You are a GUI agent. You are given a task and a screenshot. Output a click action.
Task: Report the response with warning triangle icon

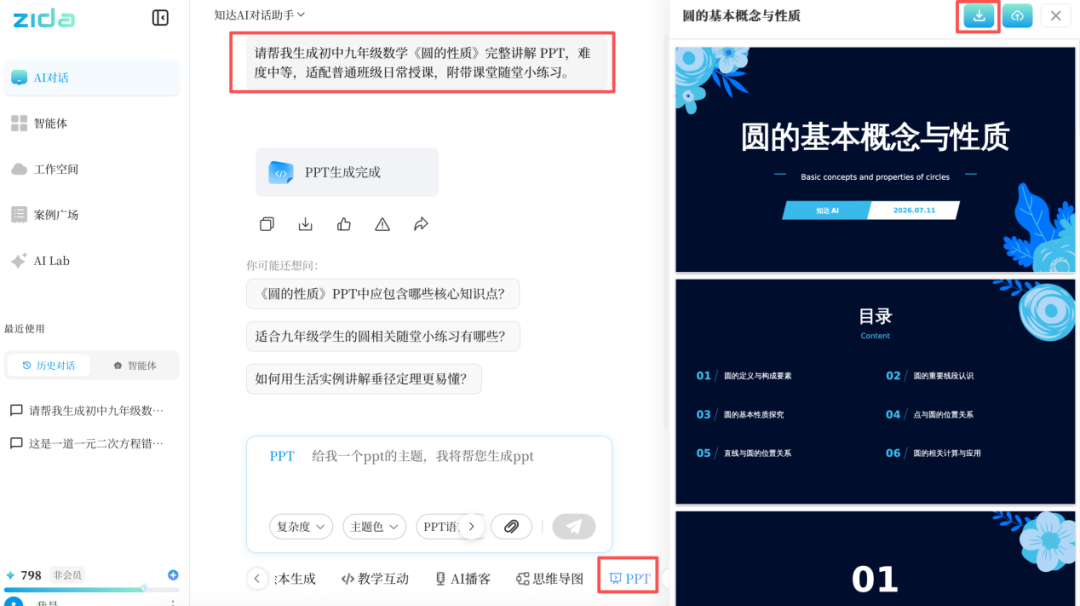click(382, 224)
